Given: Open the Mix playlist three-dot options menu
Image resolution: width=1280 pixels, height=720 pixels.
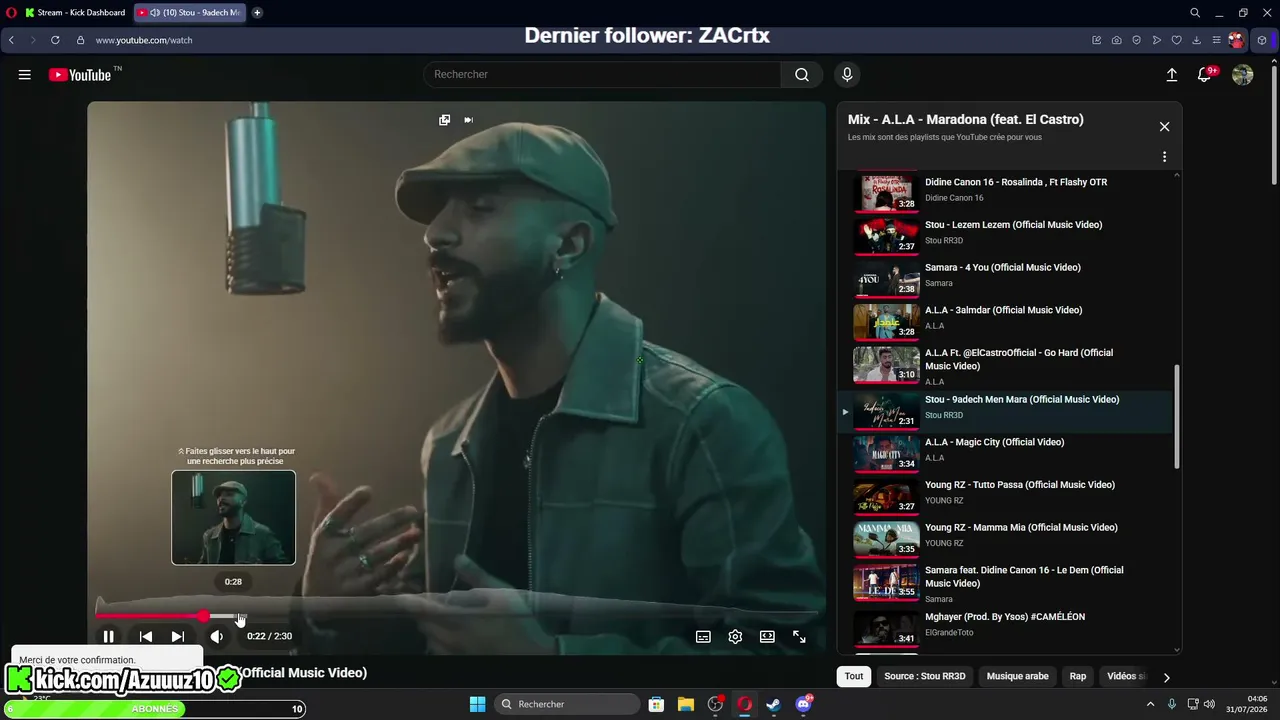Looking at the screenshot, I should (x=1164, y=157).
